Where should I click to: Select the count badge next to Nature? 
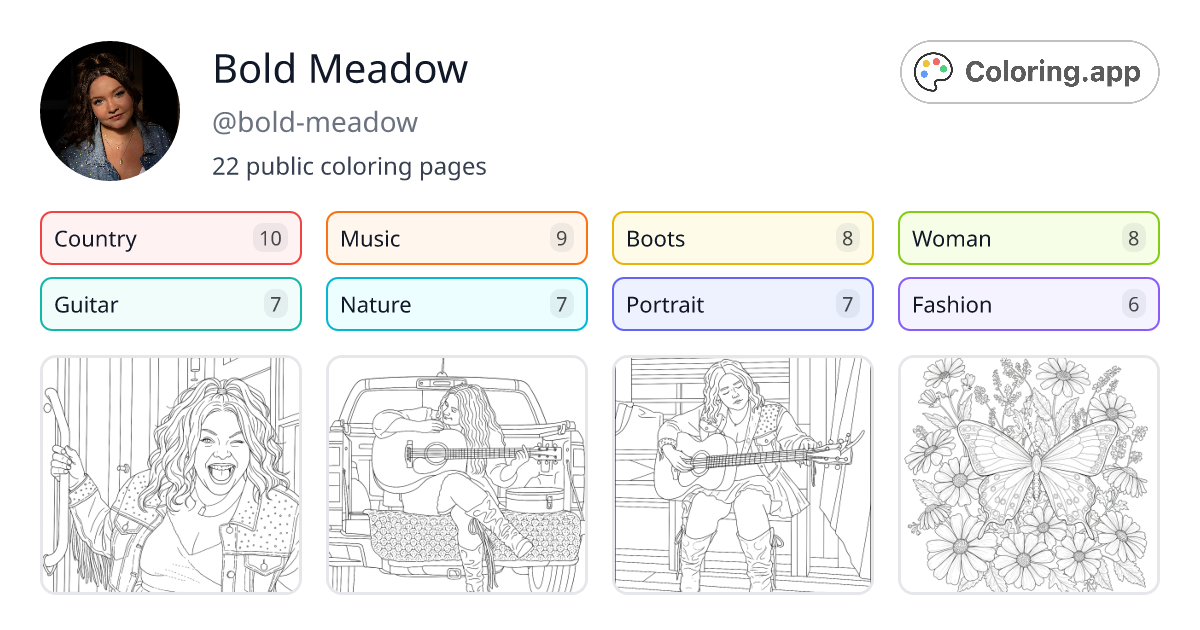tap(560, 304)
